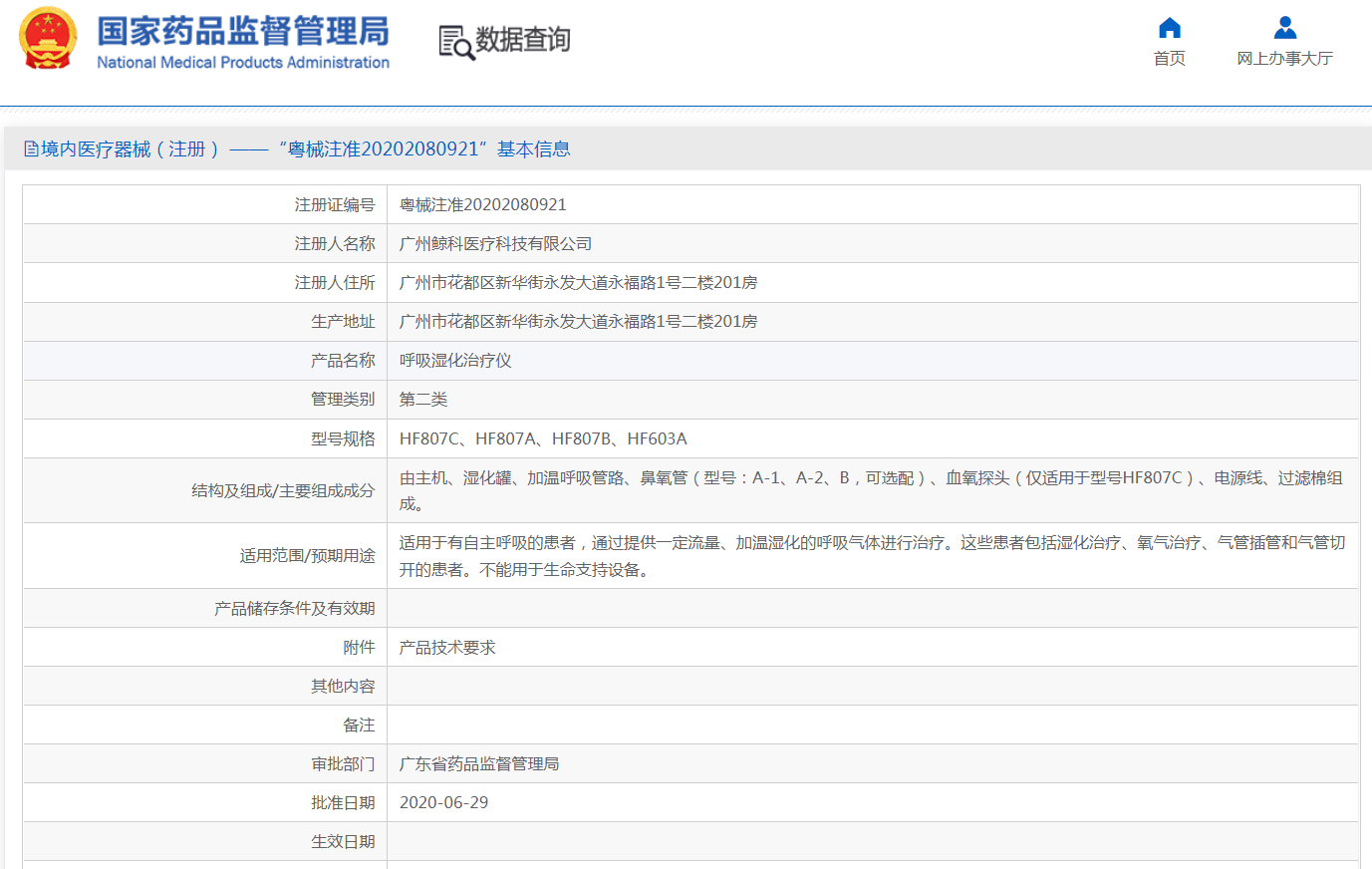The image size is (1372, 869).
Task: Click the 管理类别 label
Action: point(343,400)
